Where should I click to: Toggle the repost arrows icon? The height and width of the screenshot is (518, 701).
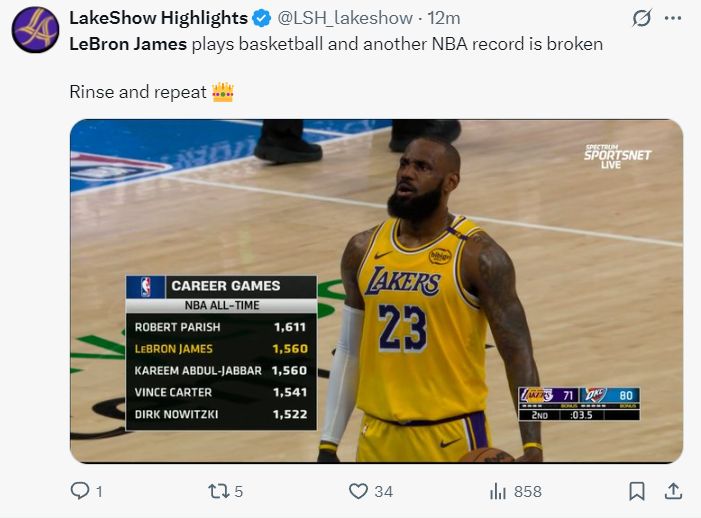coord(217,491)
